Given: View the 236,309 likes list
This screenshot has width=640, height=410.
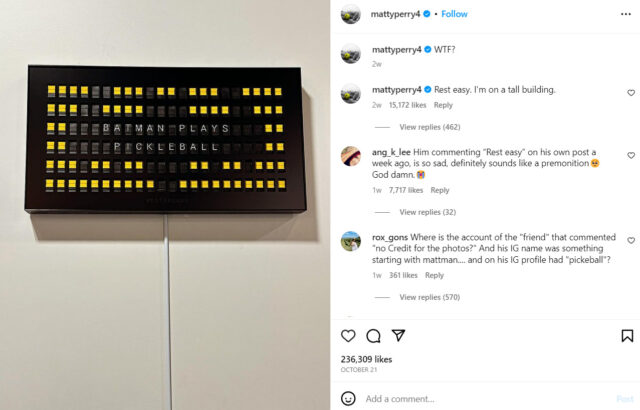Looking at the screenshot, I should tap(366, 359).
